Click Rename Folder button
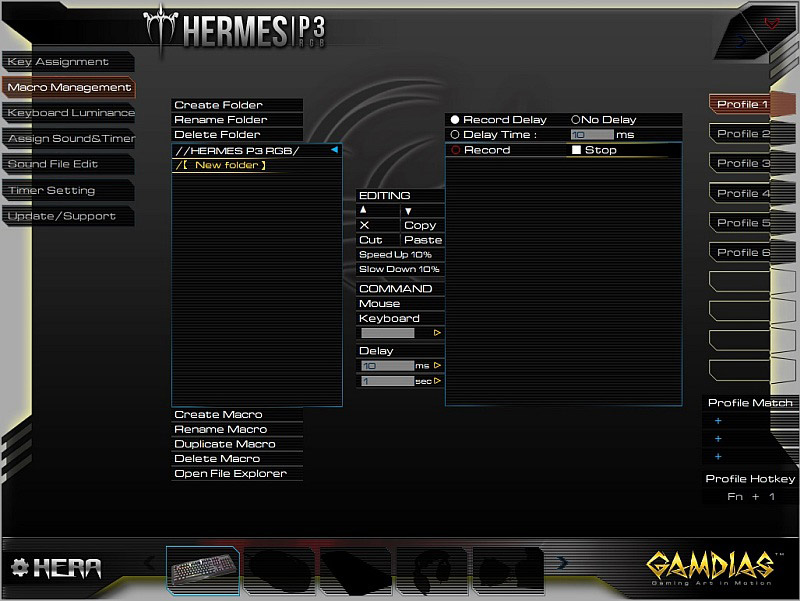Image resolution: width=800 pixels, height=601 pixels. click(x=237, y=119)
